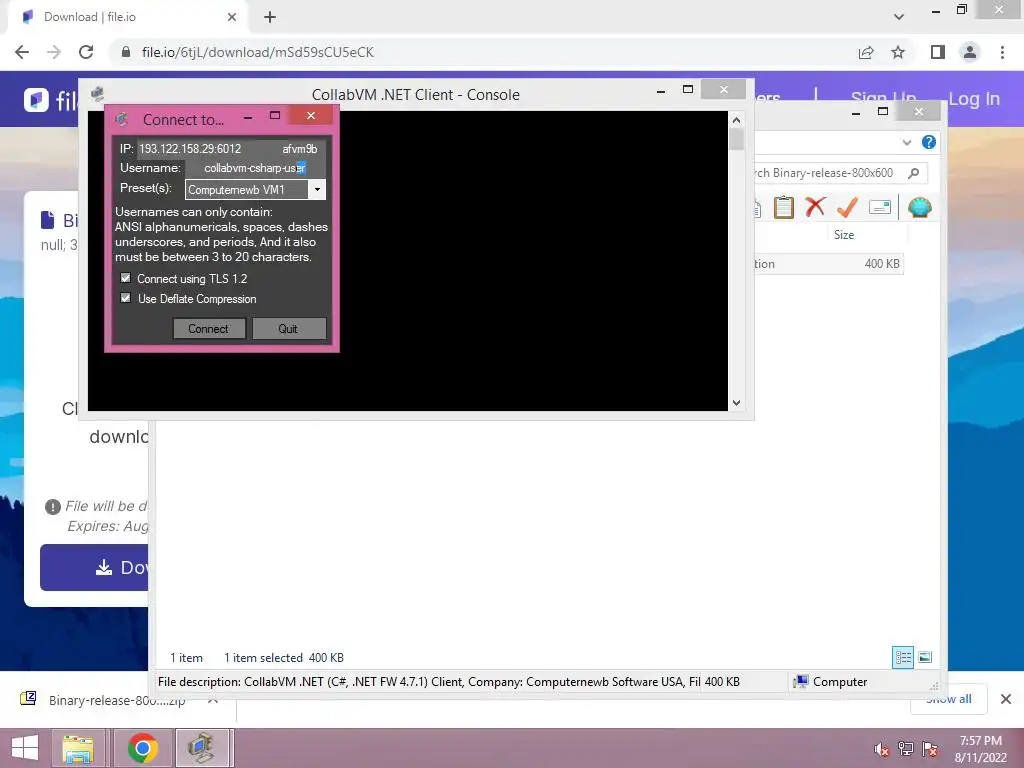Click Chrome back arrow
Screen dimensions: 1024x768
click(22, 52)
